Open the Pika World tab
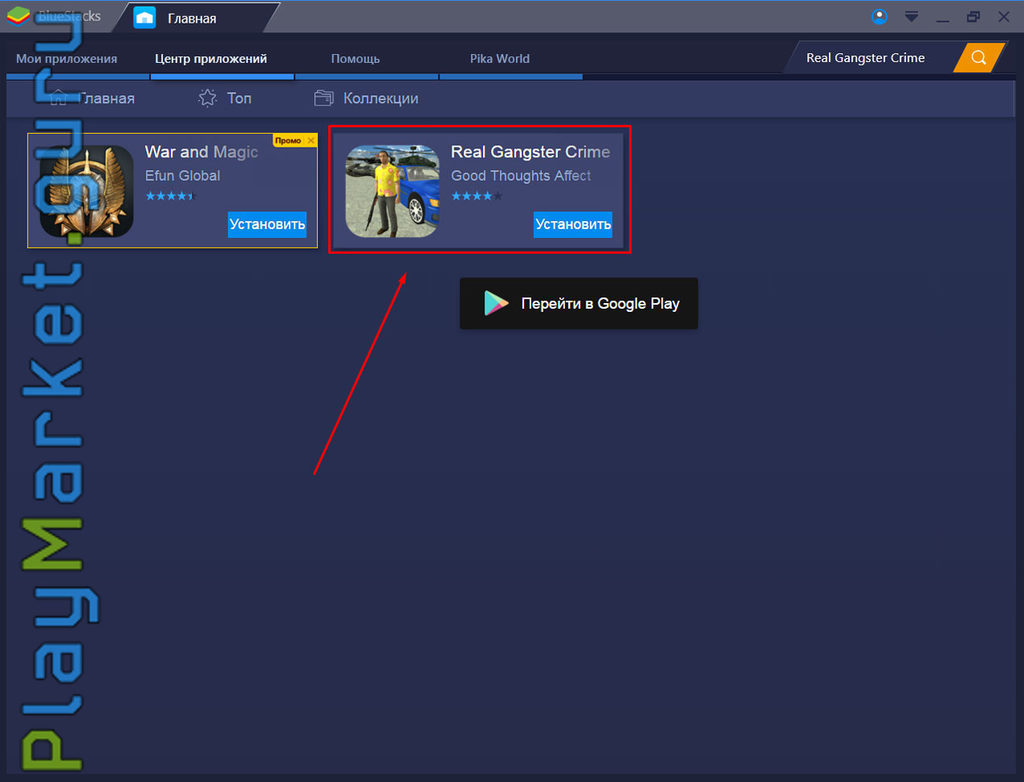This screenshot has width=1024, height=782. 500,59
